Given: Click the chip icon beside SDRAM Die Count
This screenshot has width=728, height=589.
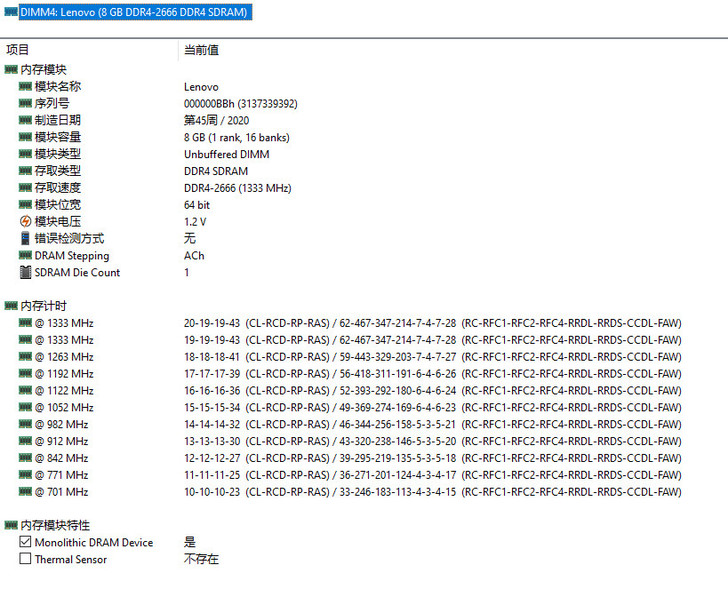Looking at the screenshot, I should pos(26,272).
